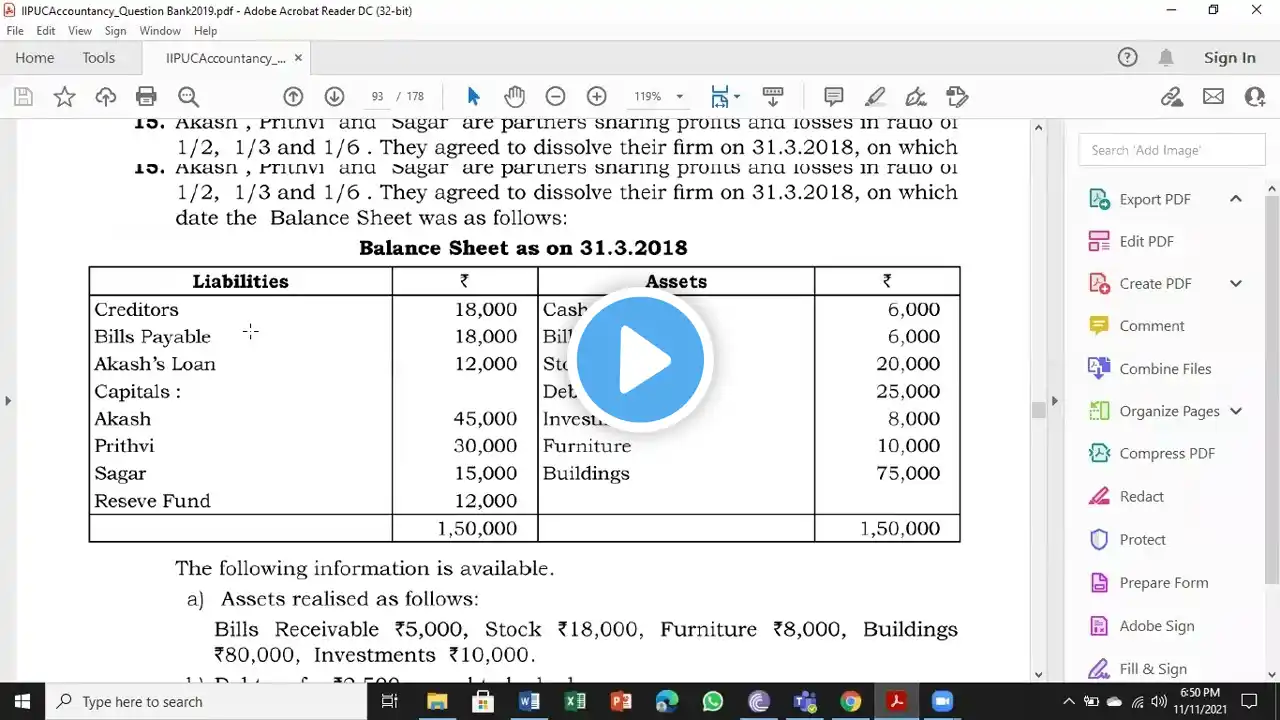Open the fit page options dropdown
The height and width of the screenshot is (720, 1280).
coord(737,97)
